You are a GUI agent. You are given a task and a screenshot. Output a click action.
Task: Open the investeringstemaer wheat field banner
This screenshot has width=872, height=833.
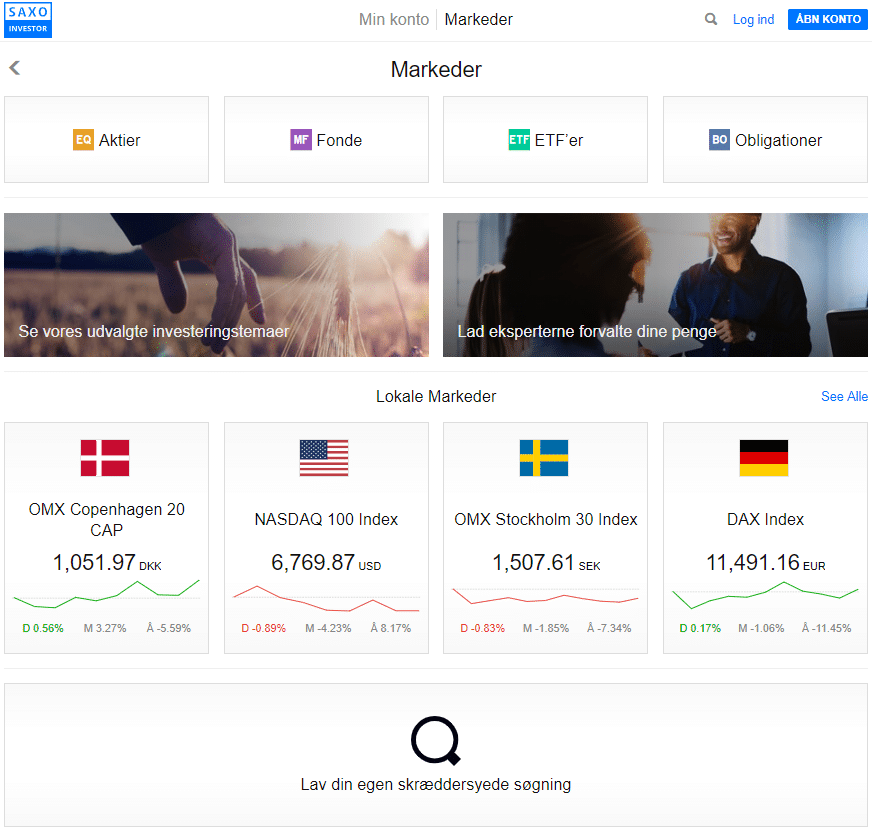pyautogui.click(x=216, y=285)
